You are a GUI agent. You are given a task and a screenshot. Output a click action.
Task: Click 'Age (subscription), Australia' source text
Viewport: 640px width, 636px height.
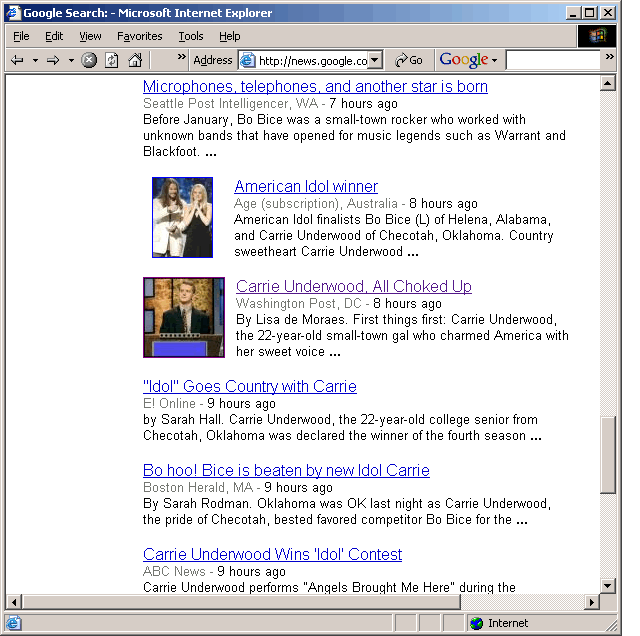click(316, 204)
